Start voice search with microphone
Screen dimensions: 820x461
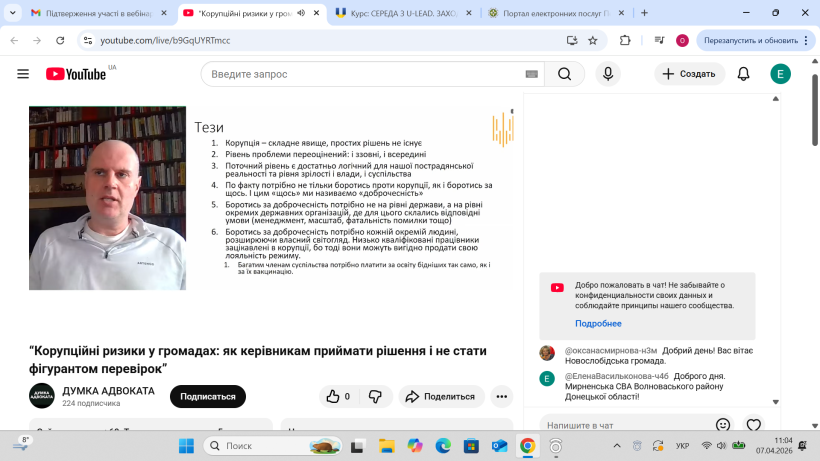pos(608,74)
